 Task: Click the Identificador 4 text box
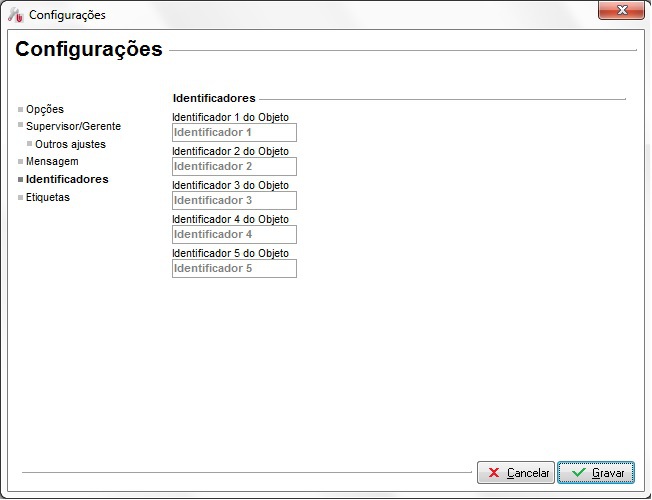point(234,234)
